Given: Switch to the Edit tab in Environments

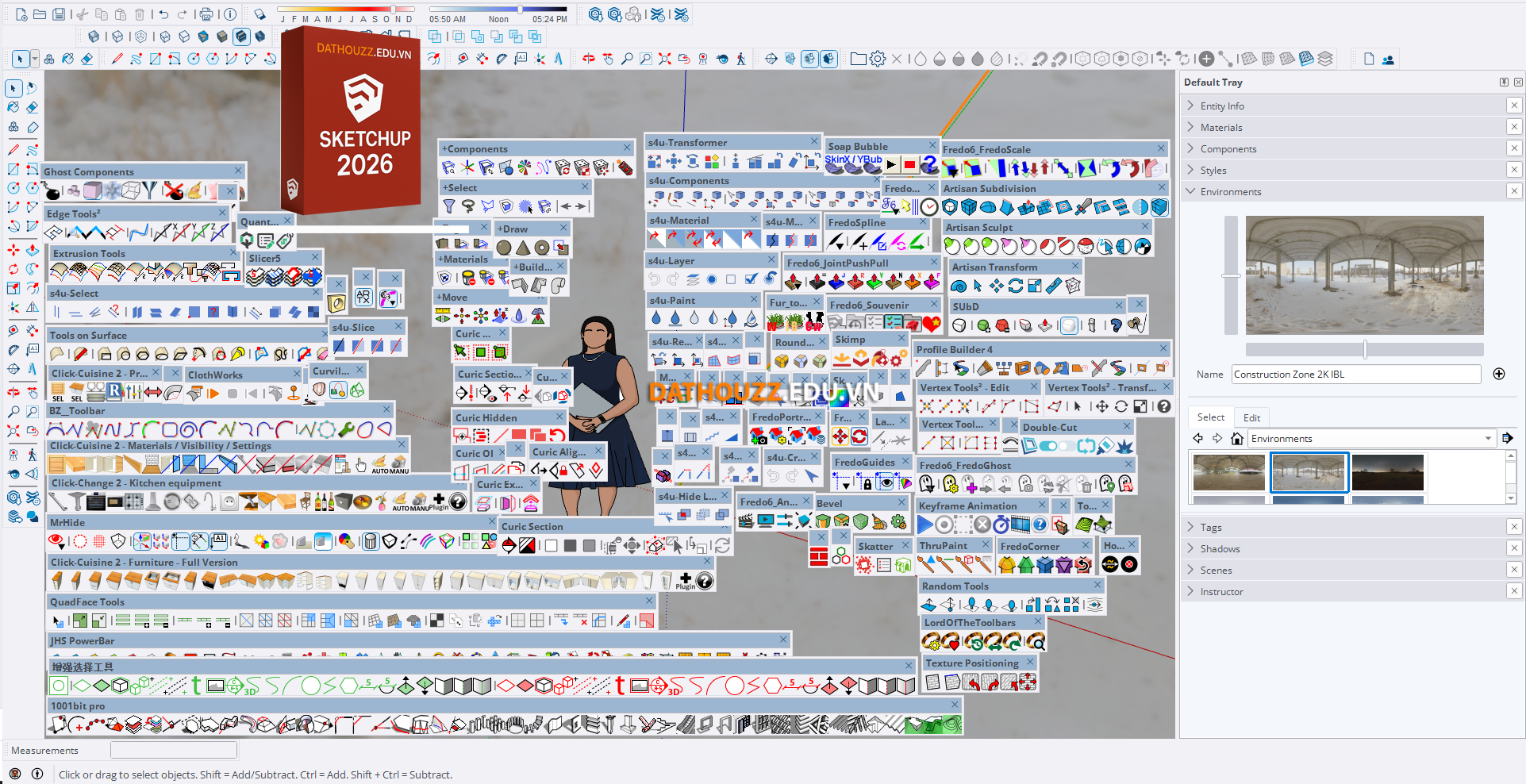Looking at the screenshot, I should click(x=1251, y=417).
